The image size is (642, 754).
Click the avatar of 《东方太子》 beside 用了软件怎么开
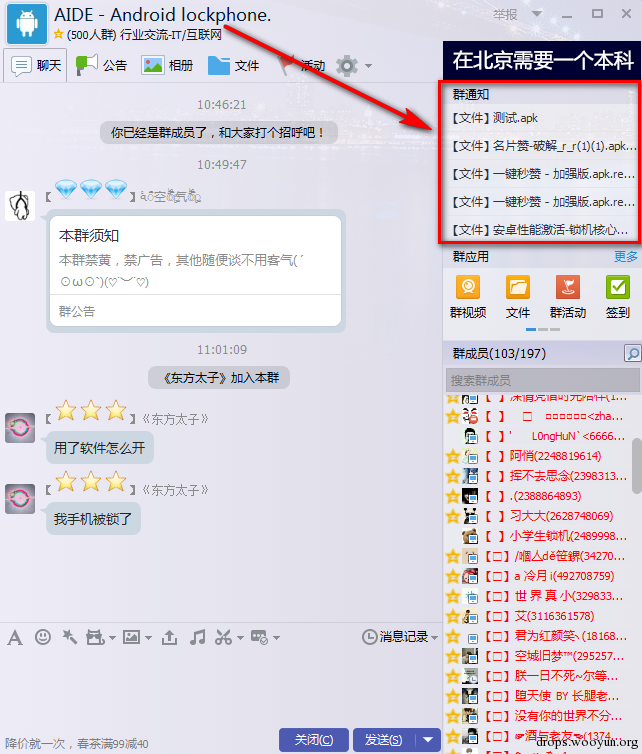(20, 427)
